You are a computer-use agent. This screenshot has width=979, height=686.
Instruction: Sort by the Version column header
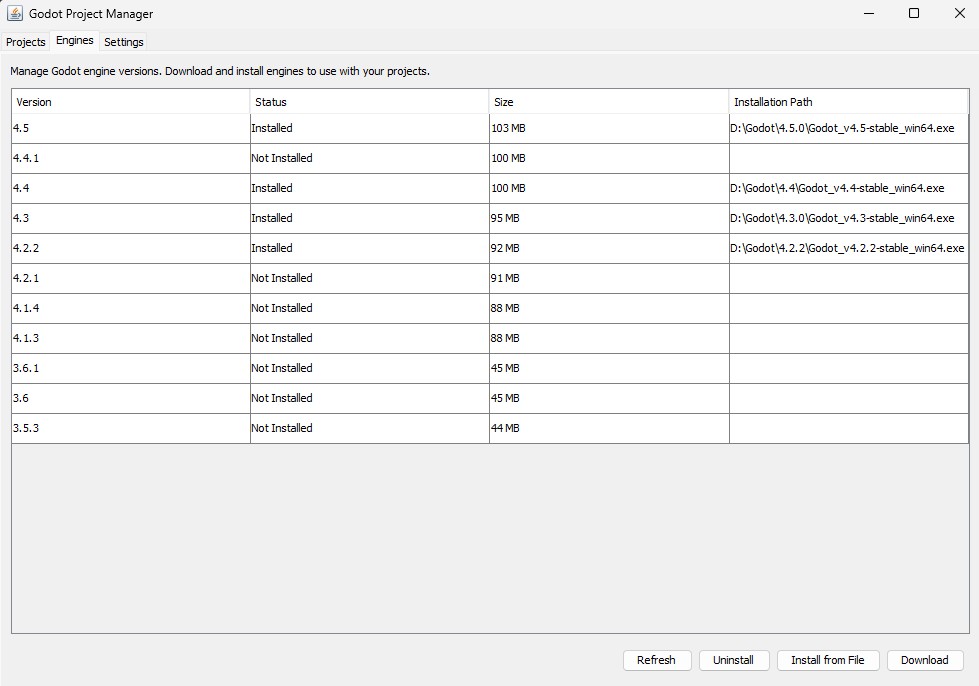click(131, 102)
